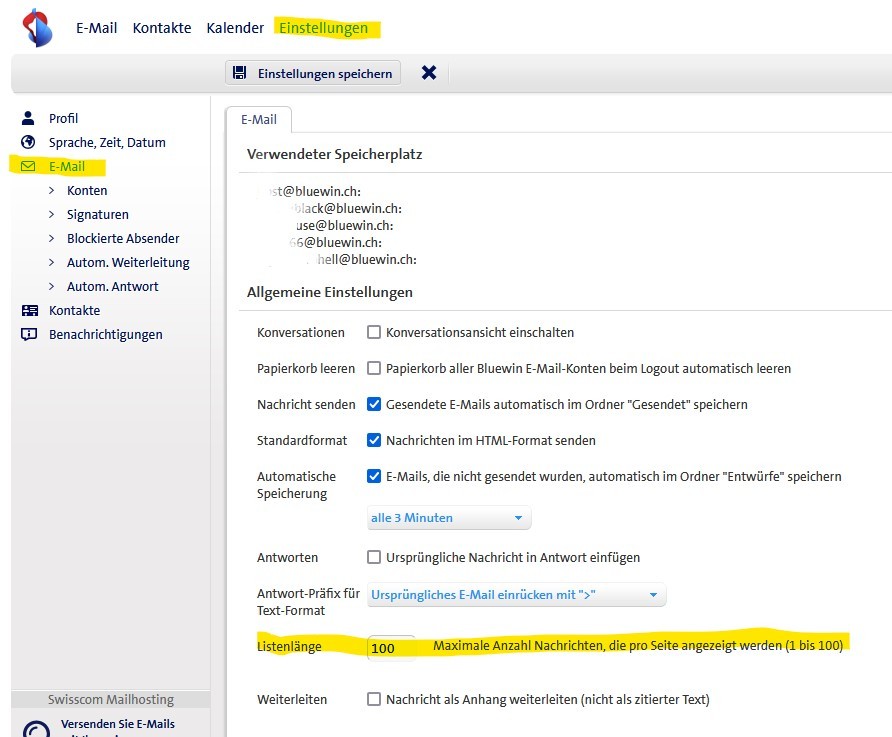Viewport: 892px width, 737px height.
Task: Click the Swisscom logo icon
Action: tap(37, 27)
